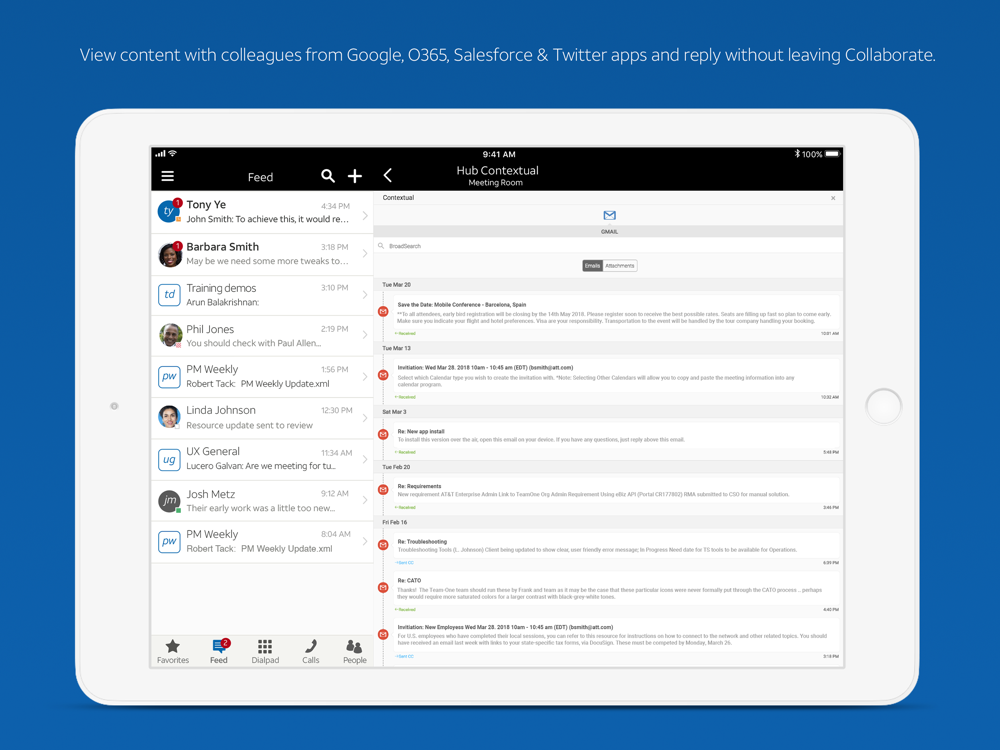
Task: Open mail icon beside Re: Requirements
Action: point(383,490)
